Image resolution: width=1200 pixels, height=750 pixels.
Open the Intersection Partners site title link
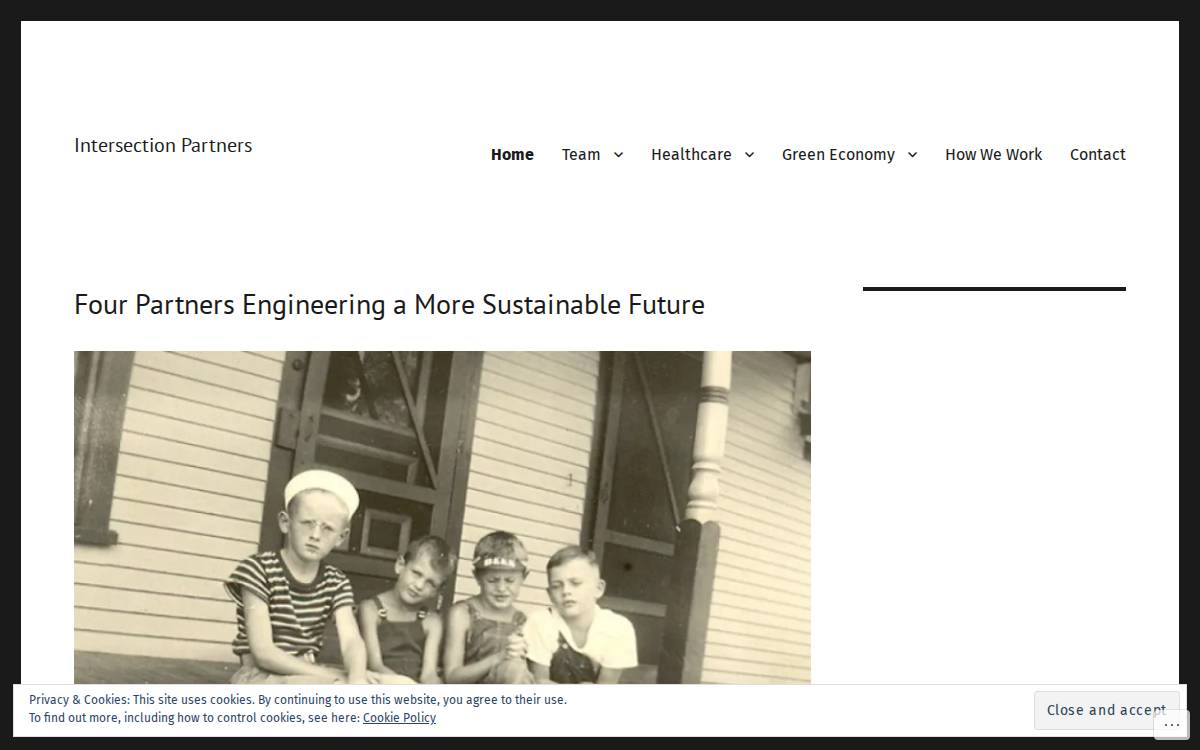coord(163,145)
